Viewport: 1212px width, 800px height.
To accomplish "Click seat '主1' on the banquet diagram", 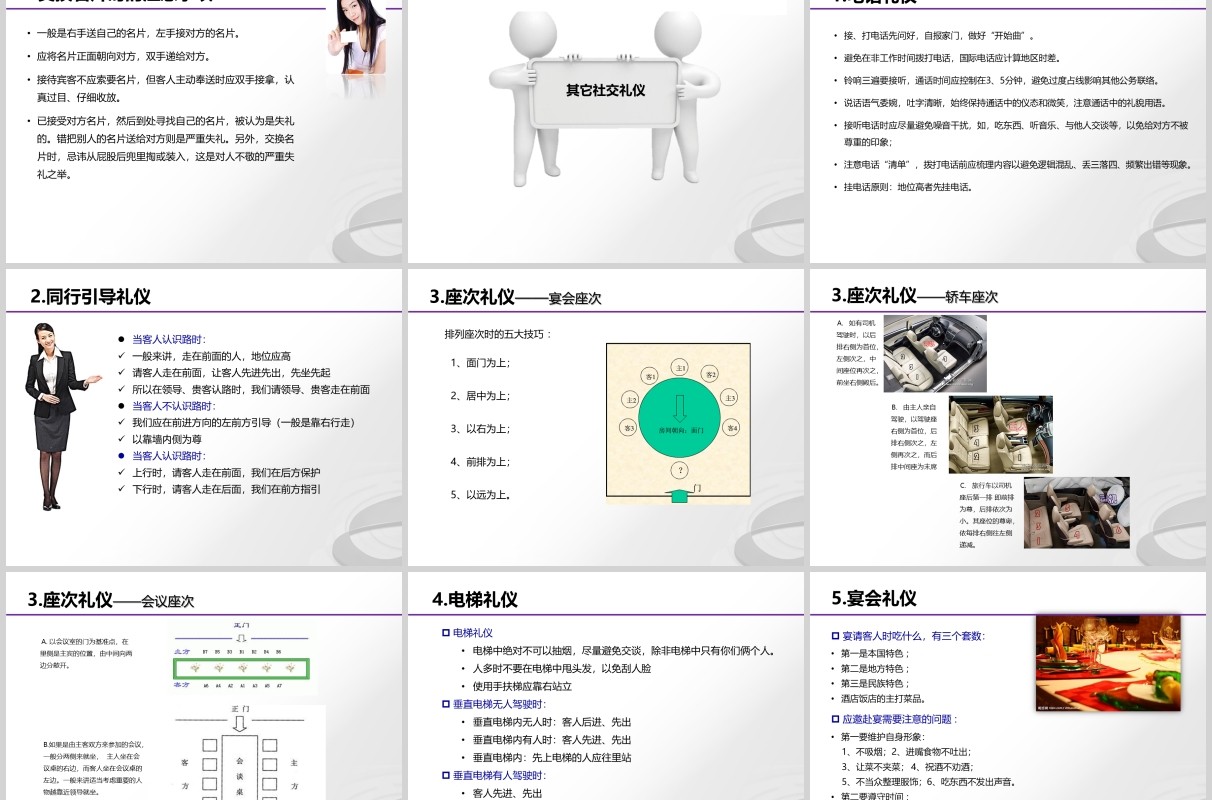I will tap(679, 367).
